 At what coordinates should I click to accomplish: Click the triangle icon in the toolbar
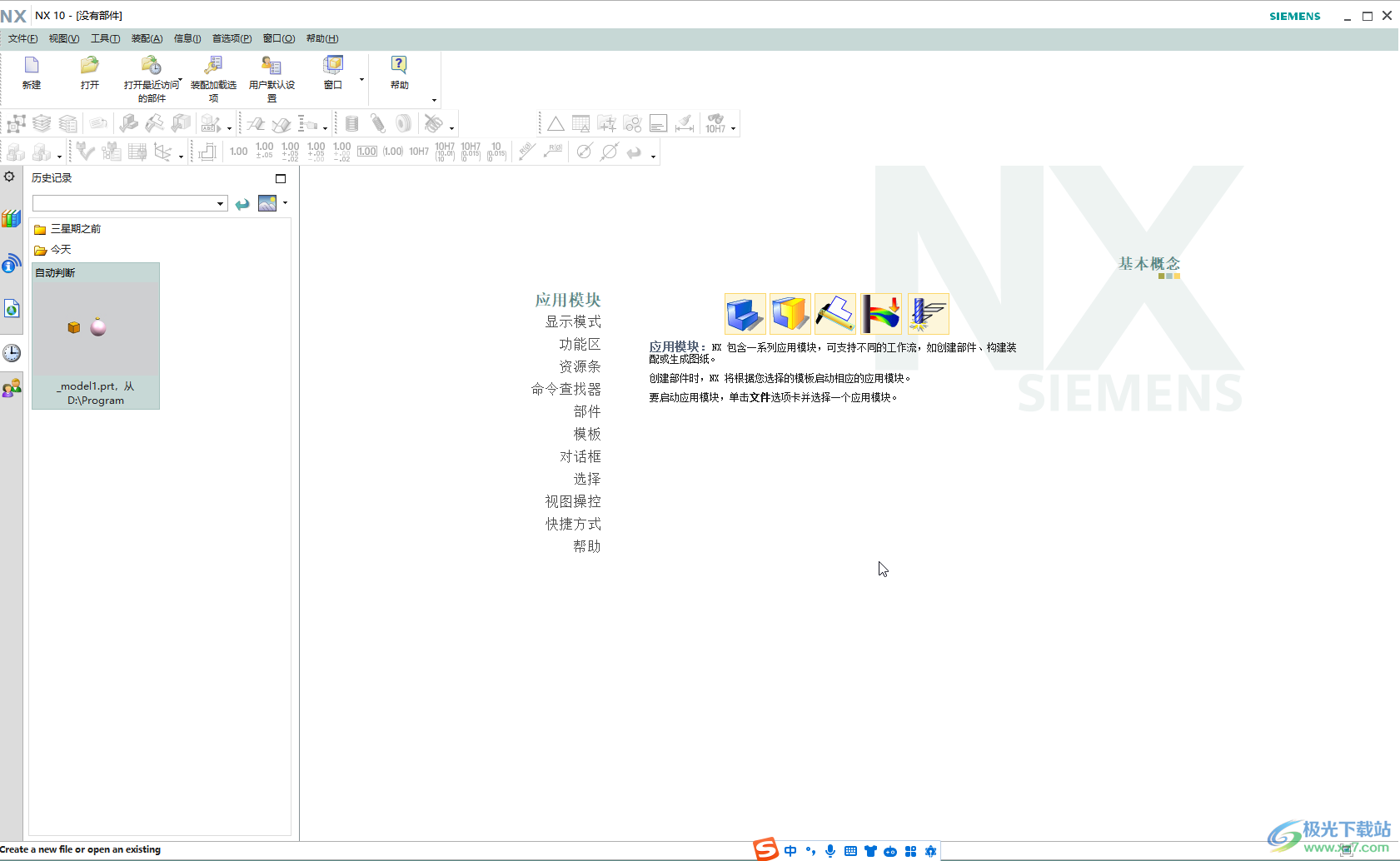coord(556,124)
